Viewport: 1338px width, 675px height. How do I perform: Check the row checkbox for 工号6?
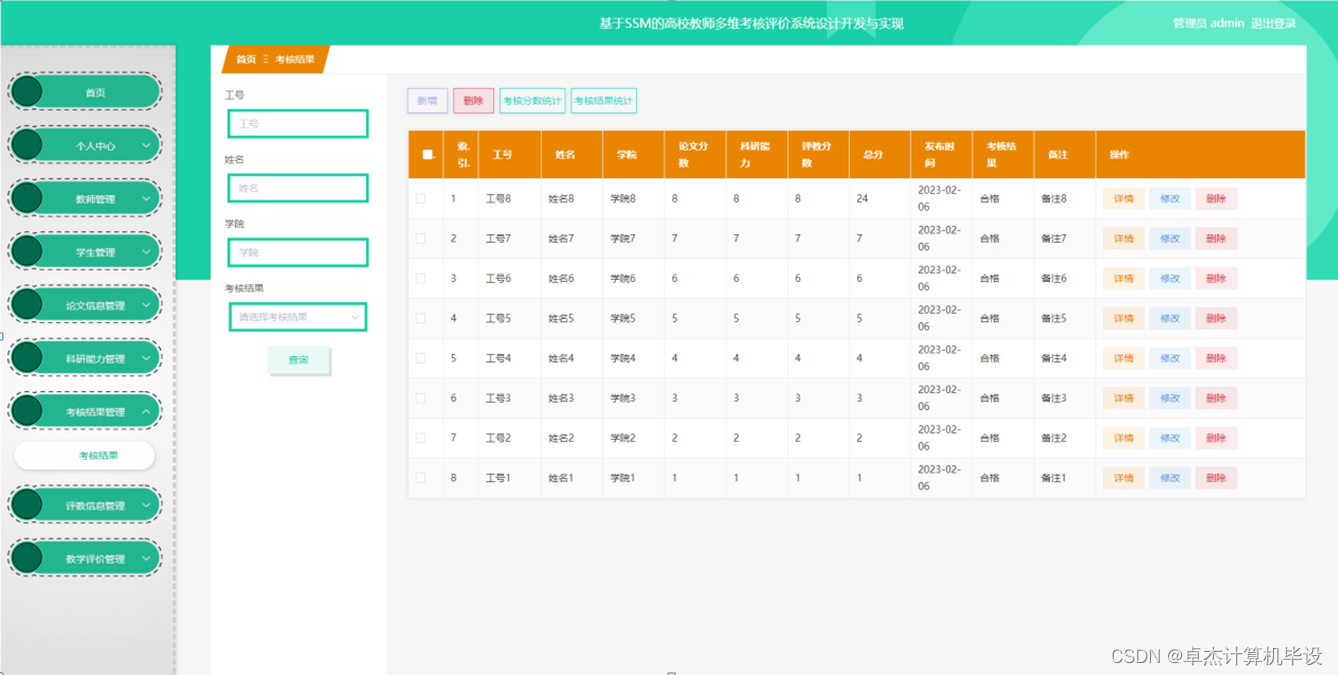pos(421,278)
